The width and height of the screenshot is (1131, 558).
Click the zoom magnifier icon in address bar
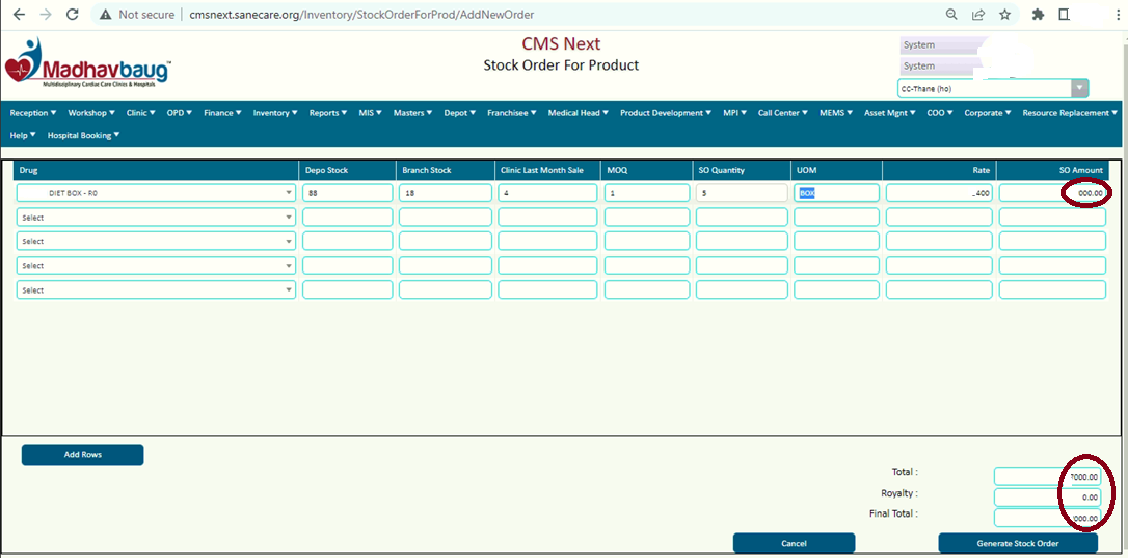tap(952, 15)
